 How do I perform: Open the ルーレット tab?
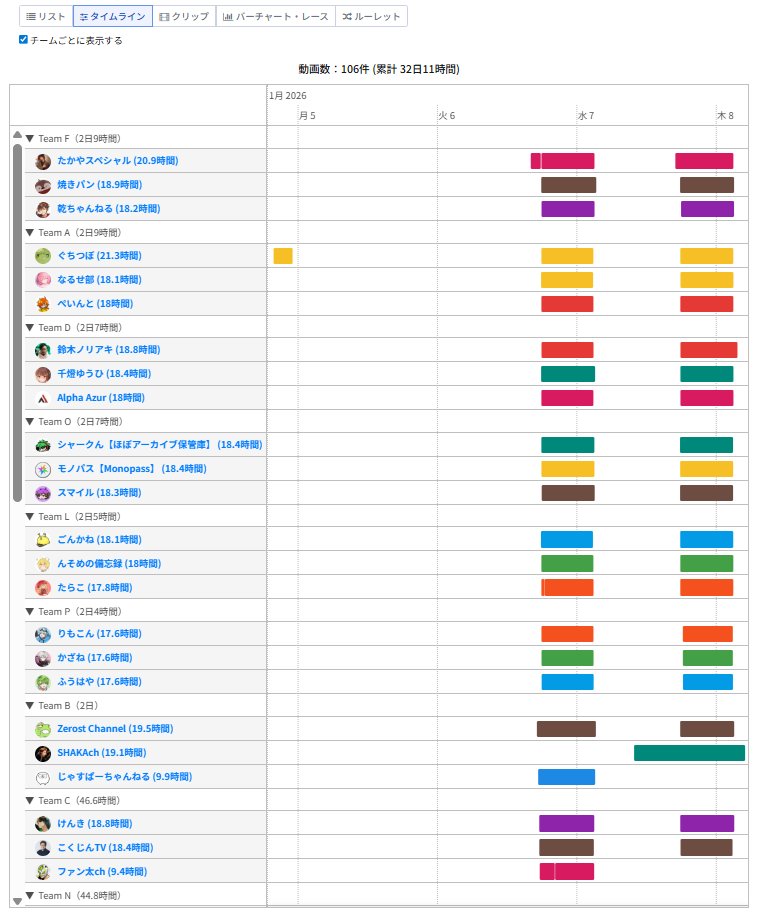(371, 16)
